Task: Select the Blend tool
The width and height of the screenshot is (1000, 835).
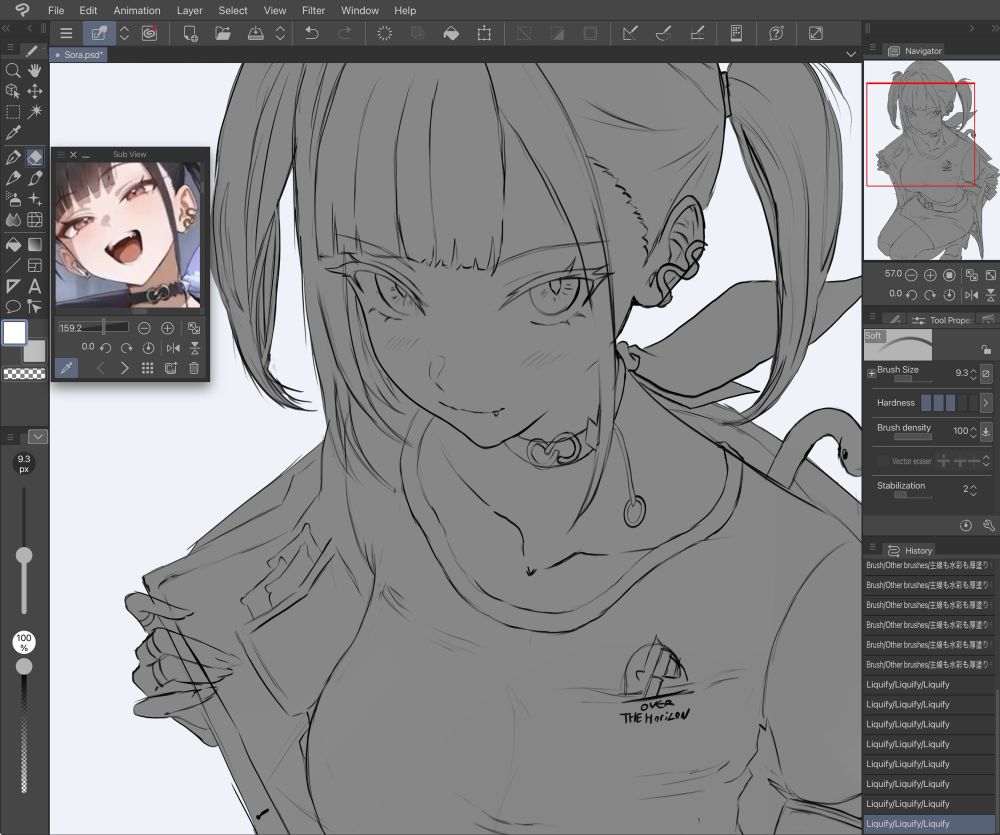Action: [x=13, y=220]
